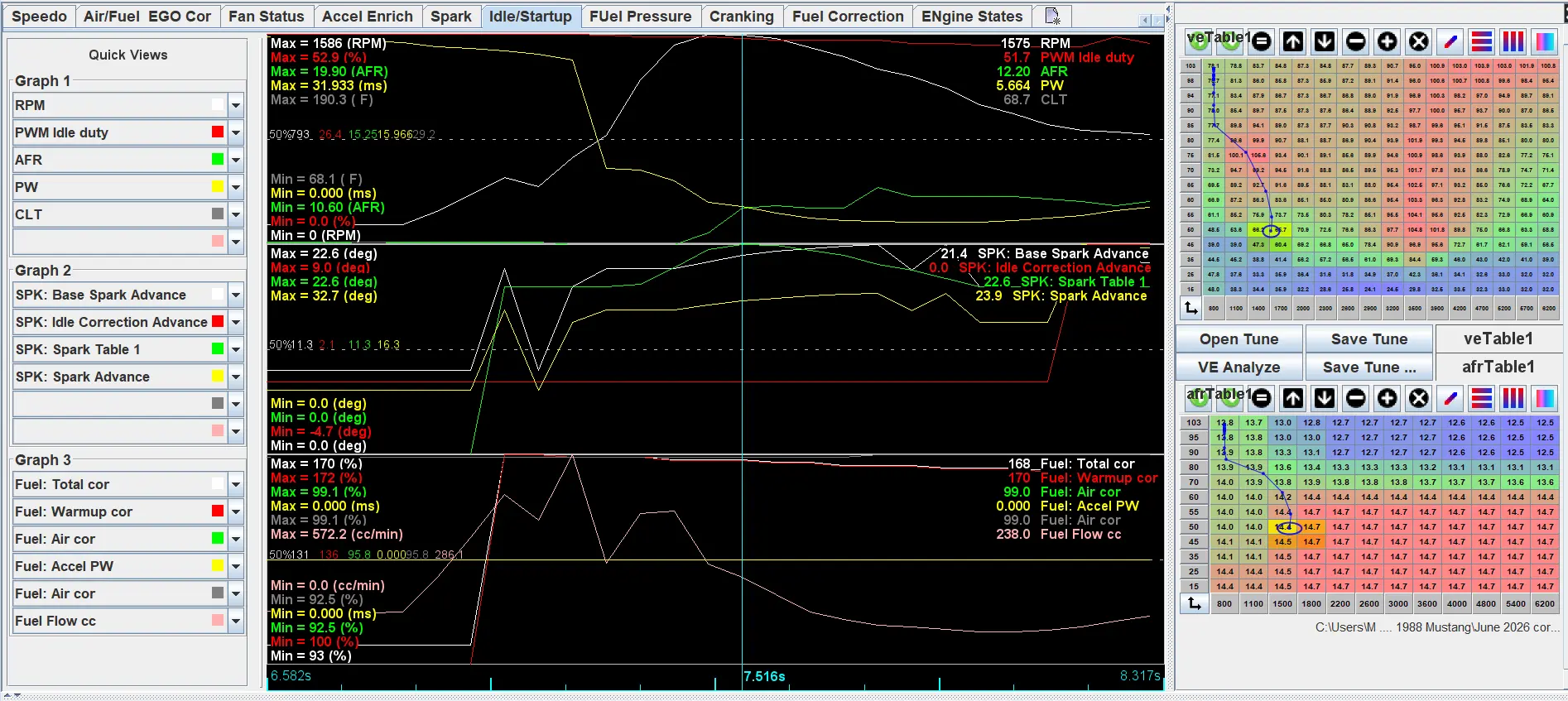
Task: Click the red swatch for SPK: Idle Correction Advance
Action: (x=218, y=322)
